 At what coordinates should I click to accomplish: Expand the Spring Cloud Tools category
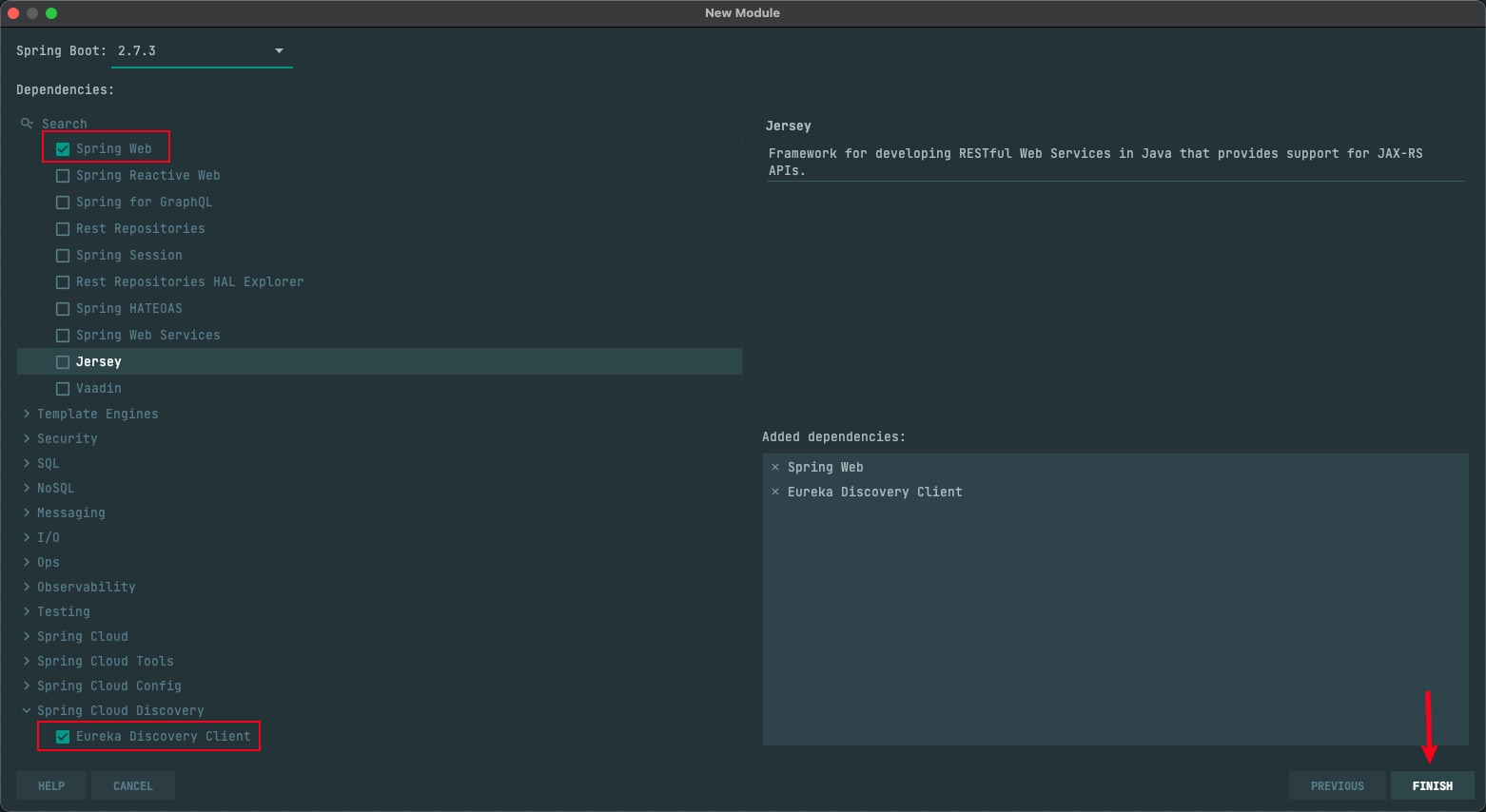(x=27, y=661)
